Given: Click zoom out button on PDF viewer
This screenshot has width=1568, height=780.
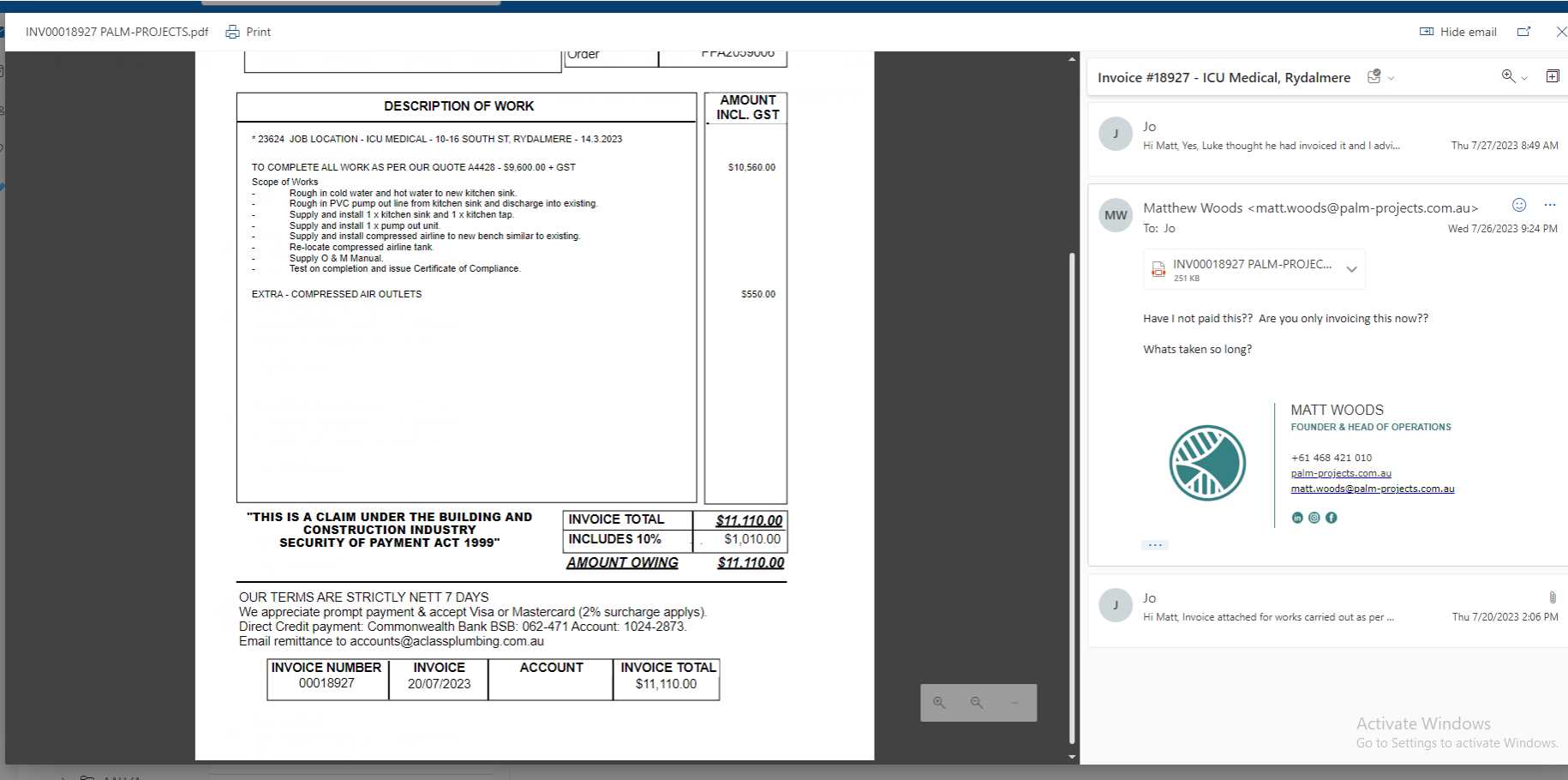Looking at the screenshot, I should tap(977, 703).
